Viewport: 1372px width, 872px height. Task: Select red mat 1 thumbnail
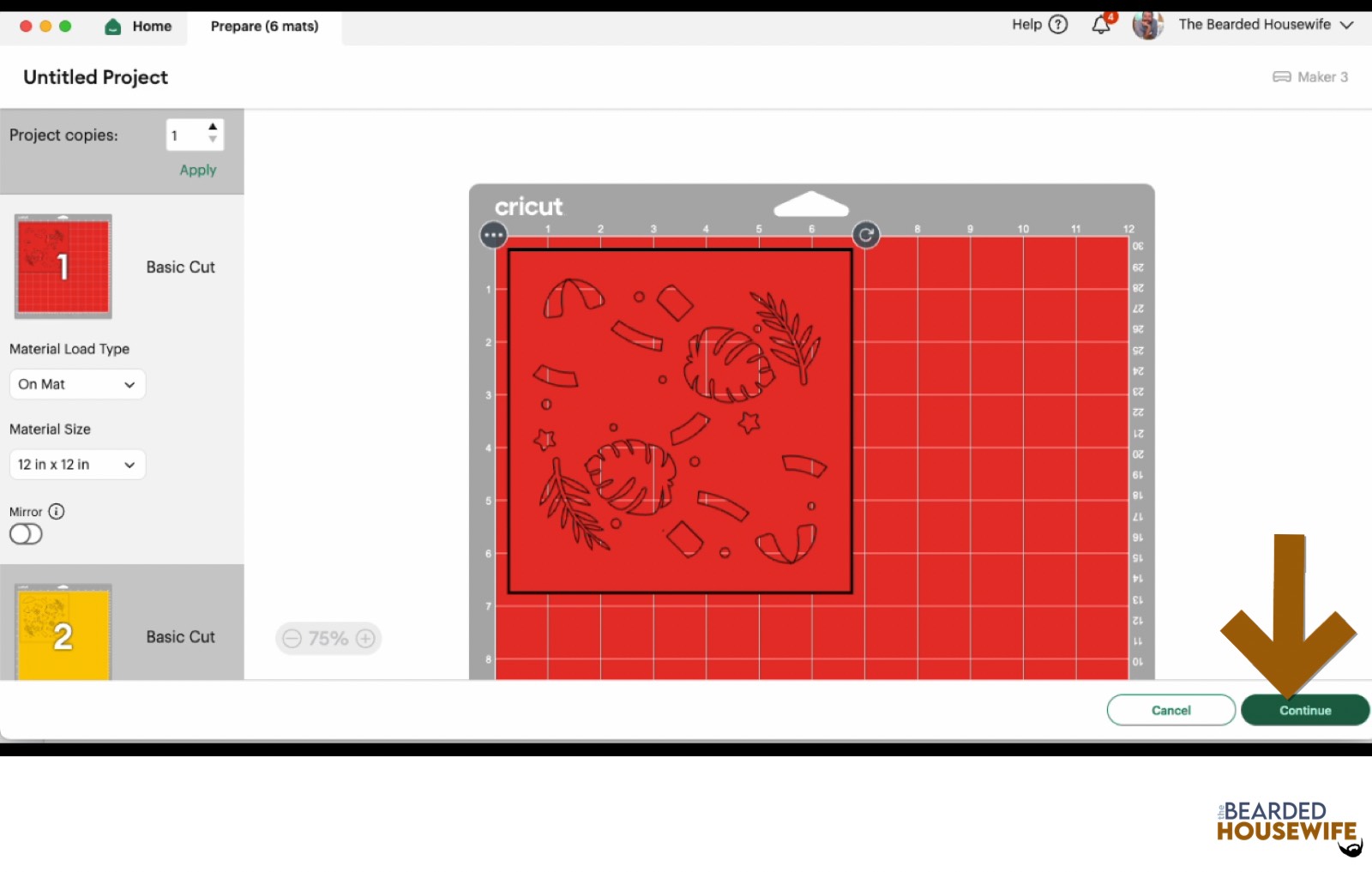point(63,267)
